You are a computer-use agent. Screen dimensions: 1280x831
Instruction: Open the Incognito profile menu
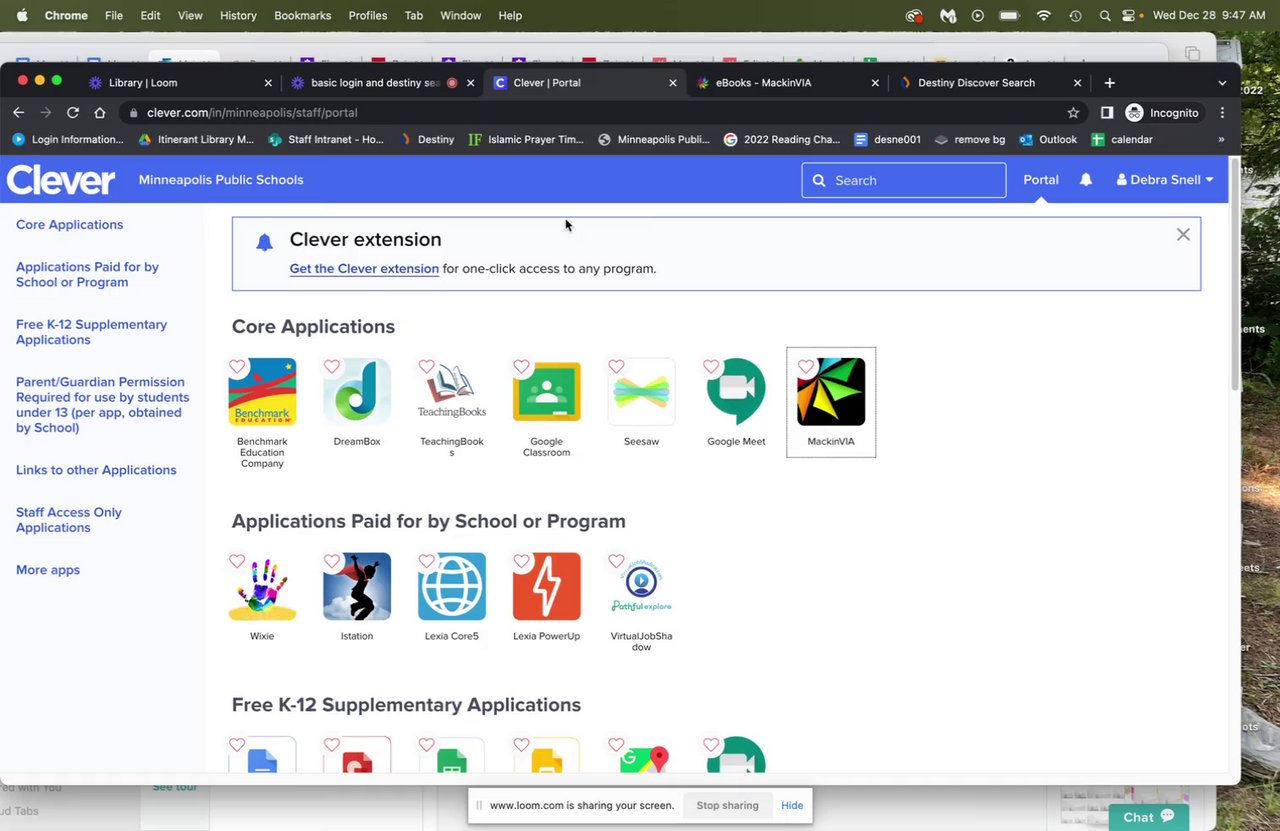1162,113
